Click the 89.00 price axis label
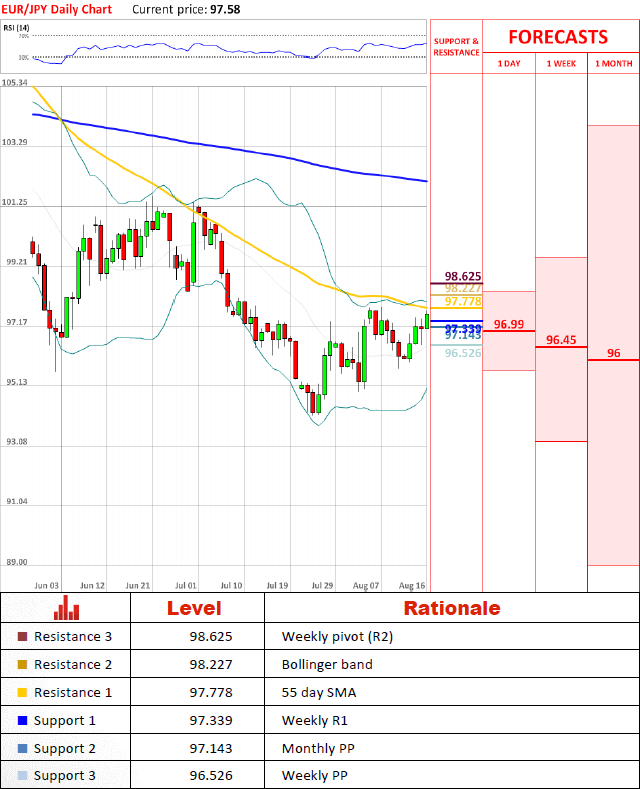The width and height of the screenshot is (640, 789). coord(17,562)
